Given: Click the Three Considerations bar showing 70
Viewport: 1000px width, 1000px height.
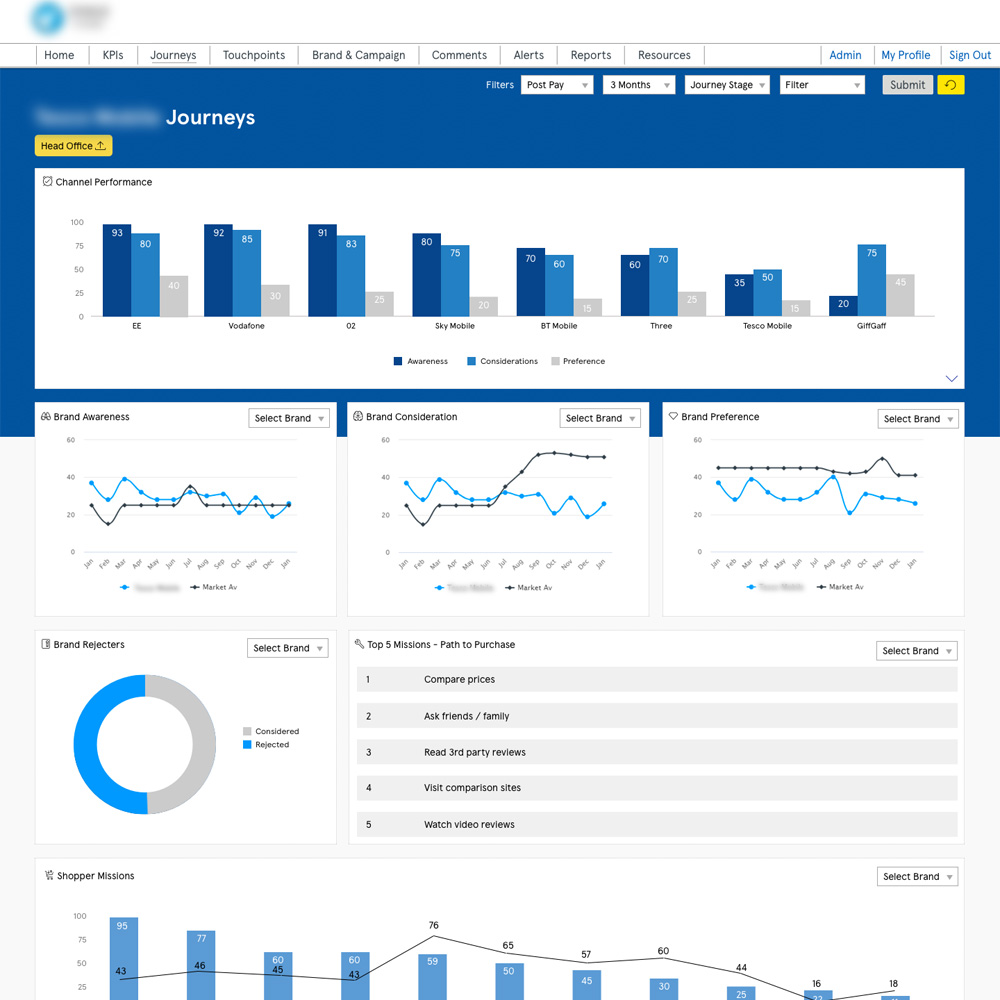Looking at the screenshot, I should click(663, 282).
